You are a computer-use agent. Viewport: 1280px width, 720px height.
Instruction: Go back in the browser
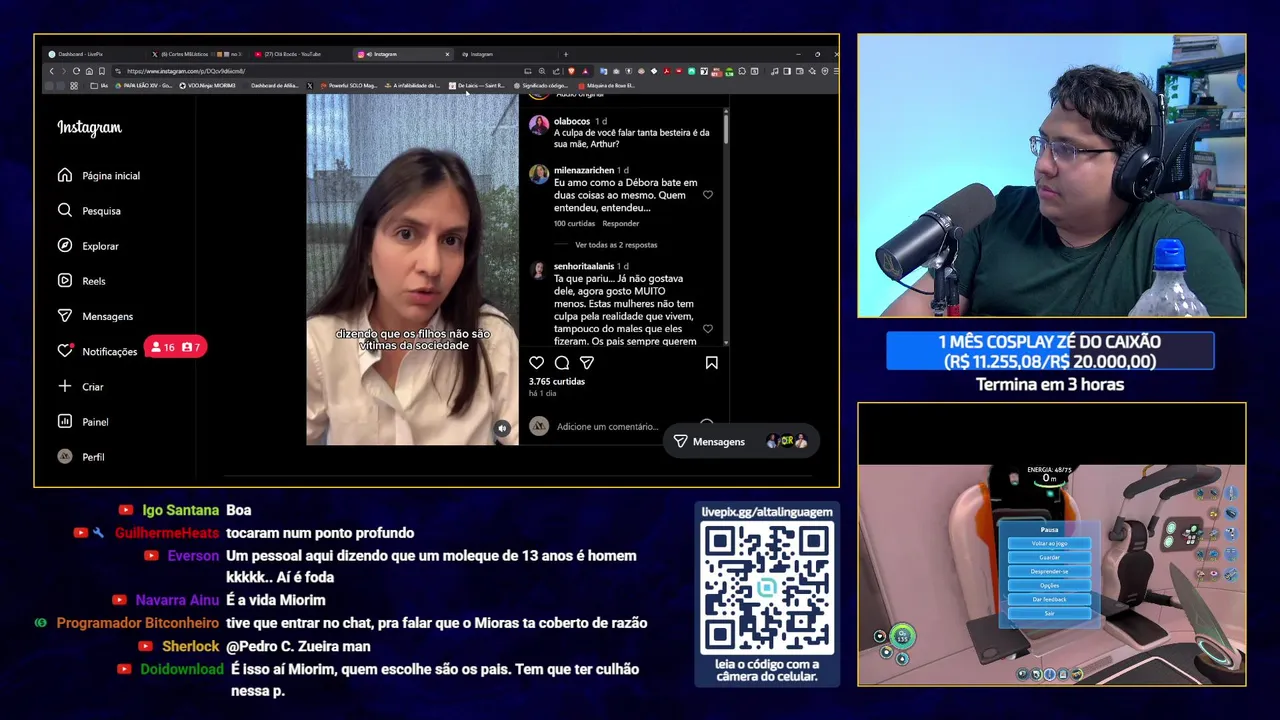51,71
